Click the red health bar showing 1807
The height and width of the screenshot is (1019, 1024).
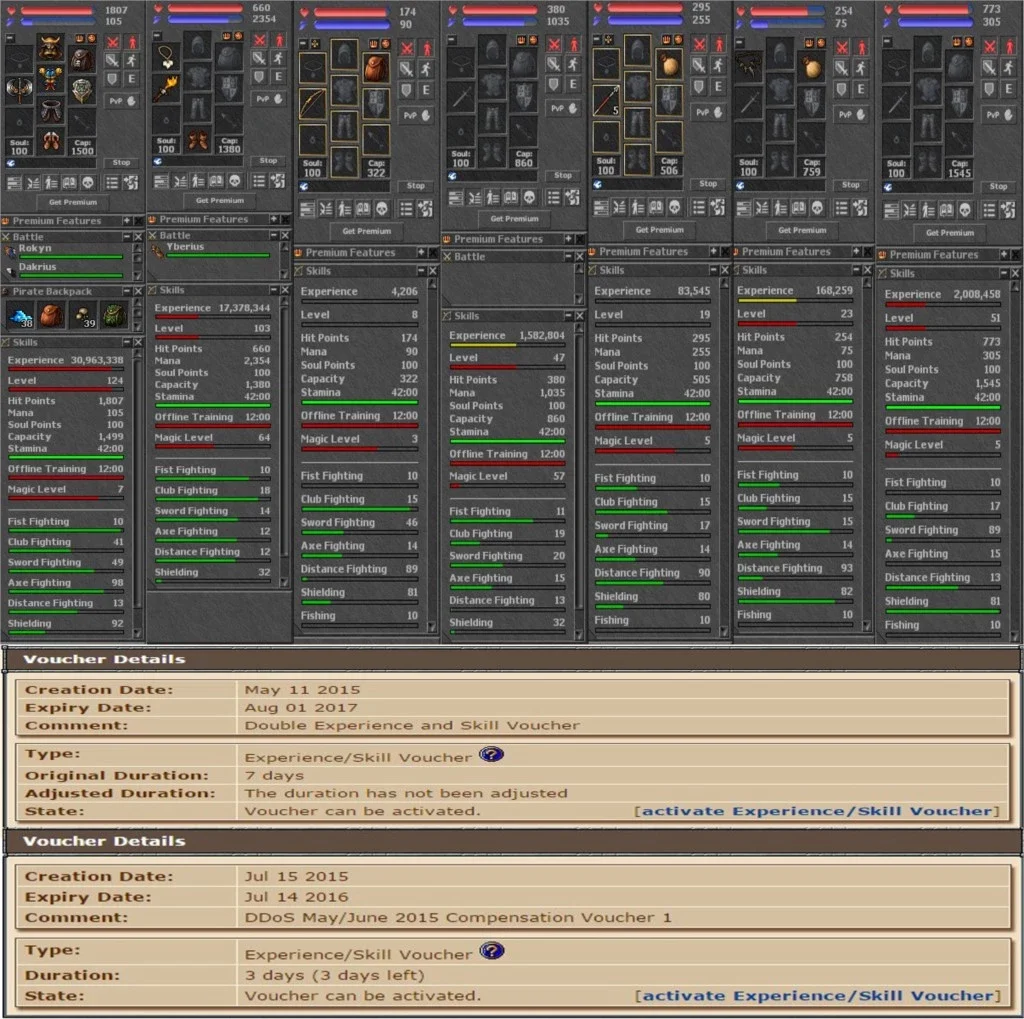click(57, 11)
